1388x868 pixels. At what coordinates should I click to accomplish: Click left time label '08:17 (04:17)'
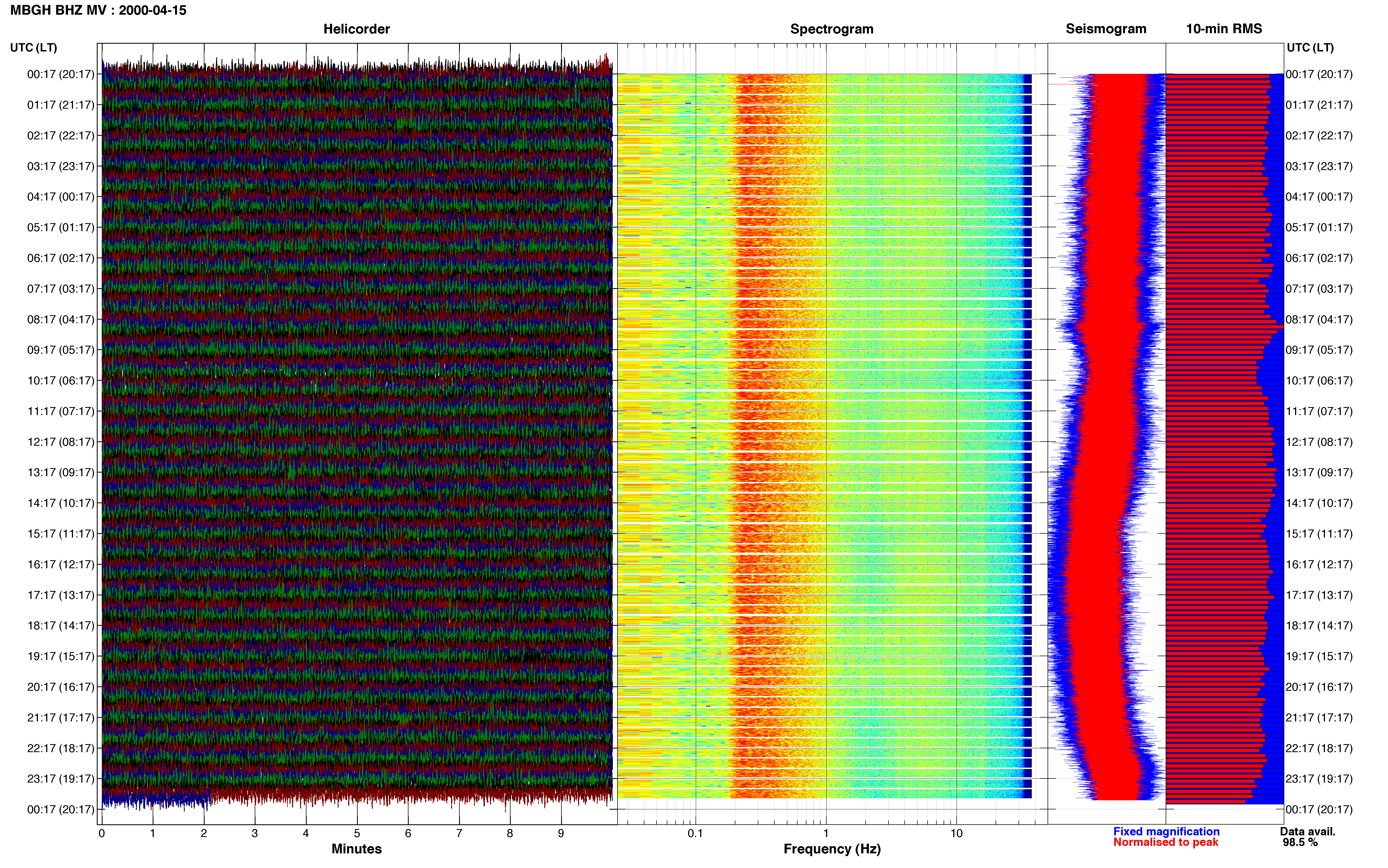pos(61,319)
